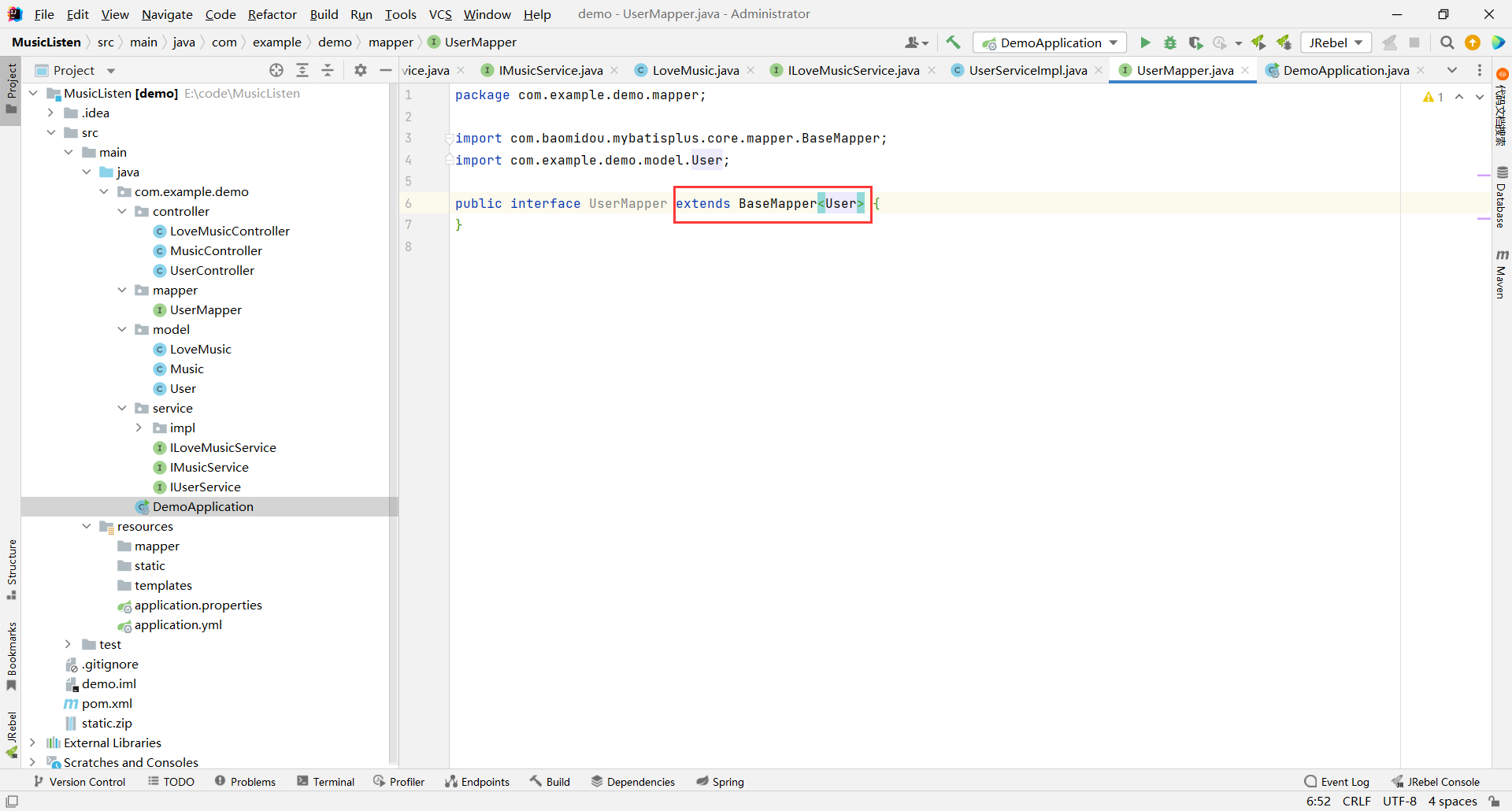Change UTF-8 file encoding in status bar
The width and height of the screenshot is (1512, 811).
coord(1399,802)
